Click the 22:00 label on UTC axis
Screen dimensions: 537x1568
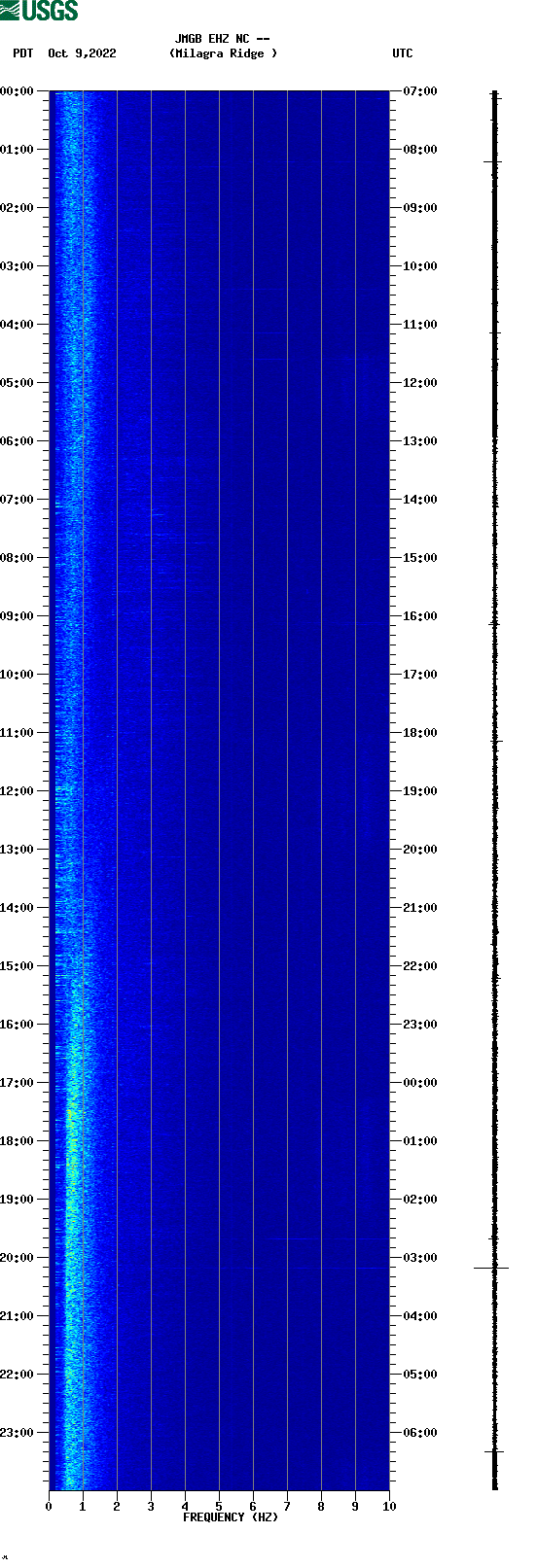[420, 966]
